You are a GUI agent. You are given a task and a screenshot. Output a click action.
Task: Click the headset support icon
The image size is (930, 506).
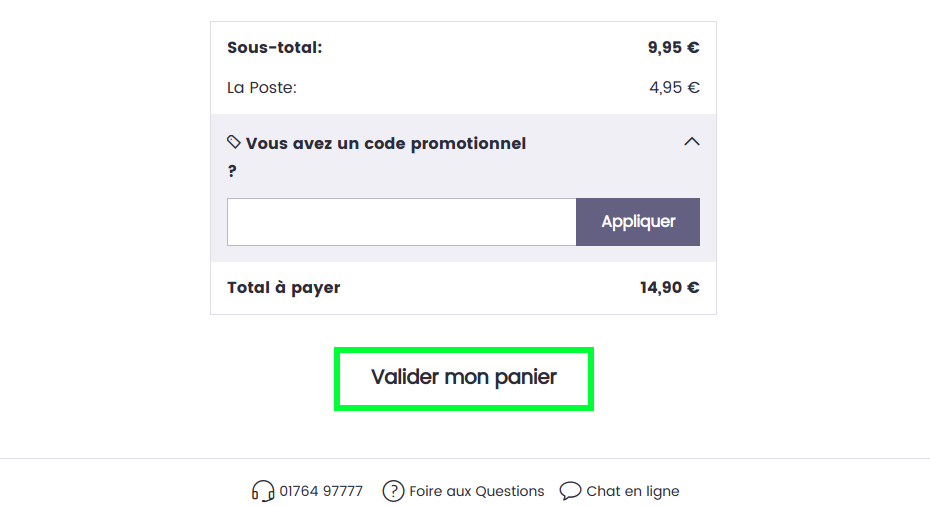pos(263,491)
